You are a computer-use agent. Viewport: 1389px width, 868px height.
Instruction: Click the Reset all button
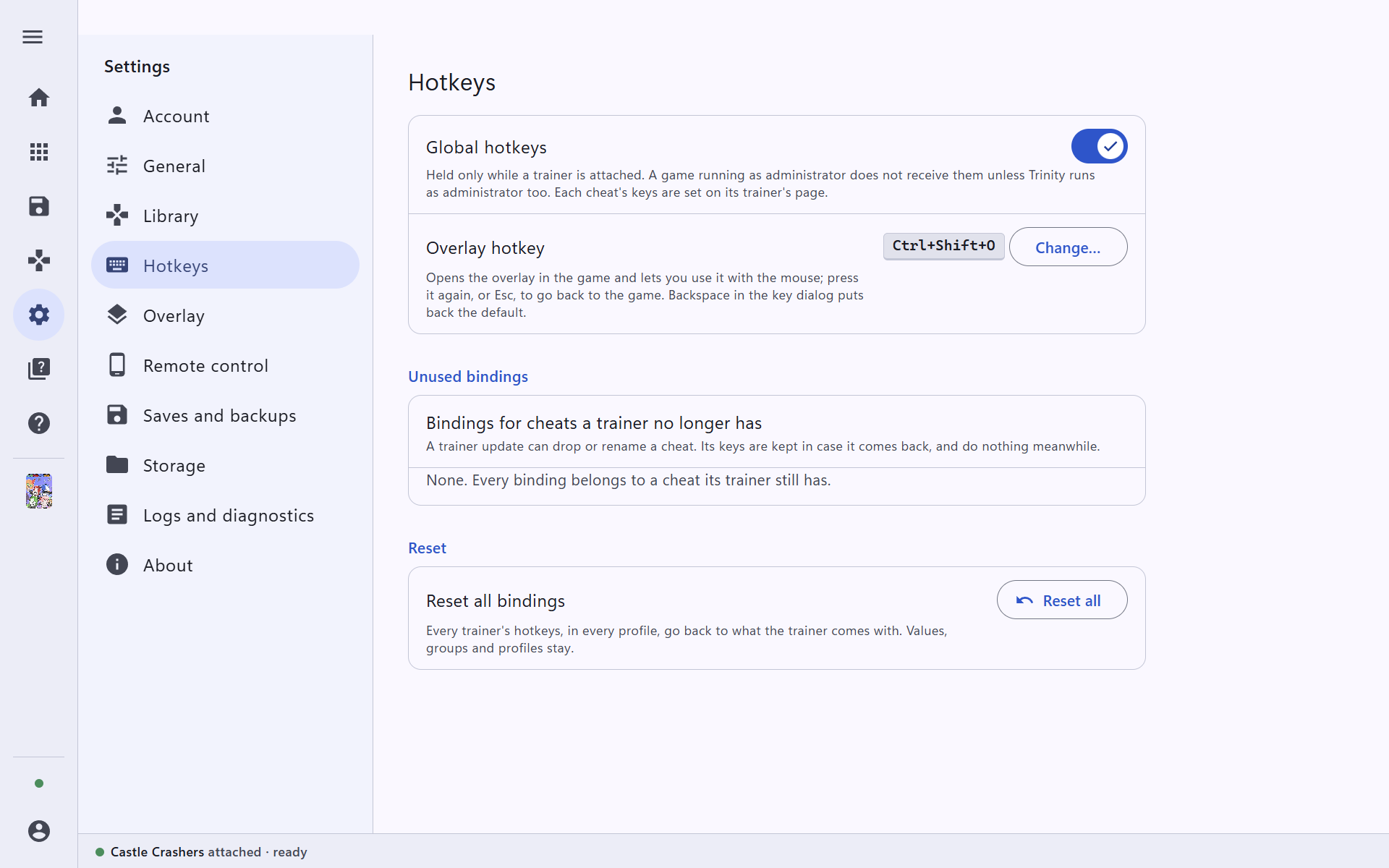pos(1061,600)
